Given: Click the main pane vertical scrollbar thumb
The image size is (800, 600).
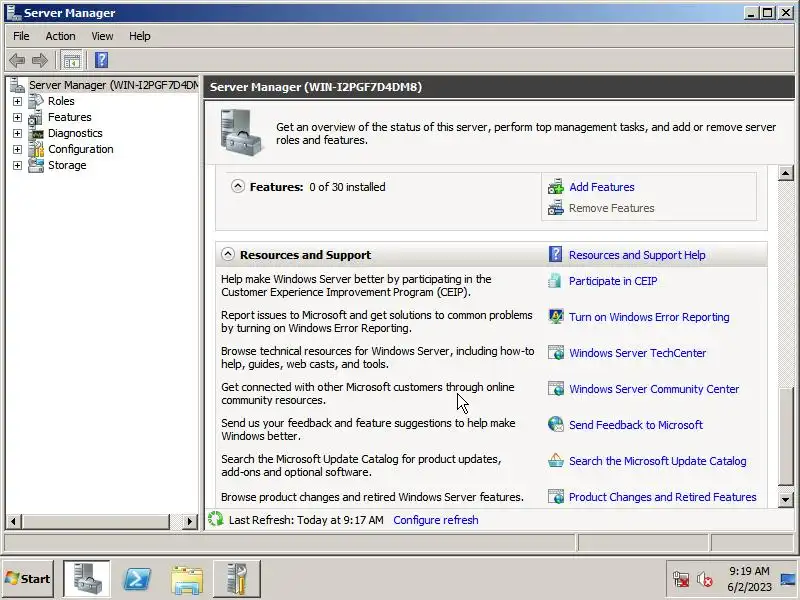Looking at the screenshot, I should click(x=786, y=436).
